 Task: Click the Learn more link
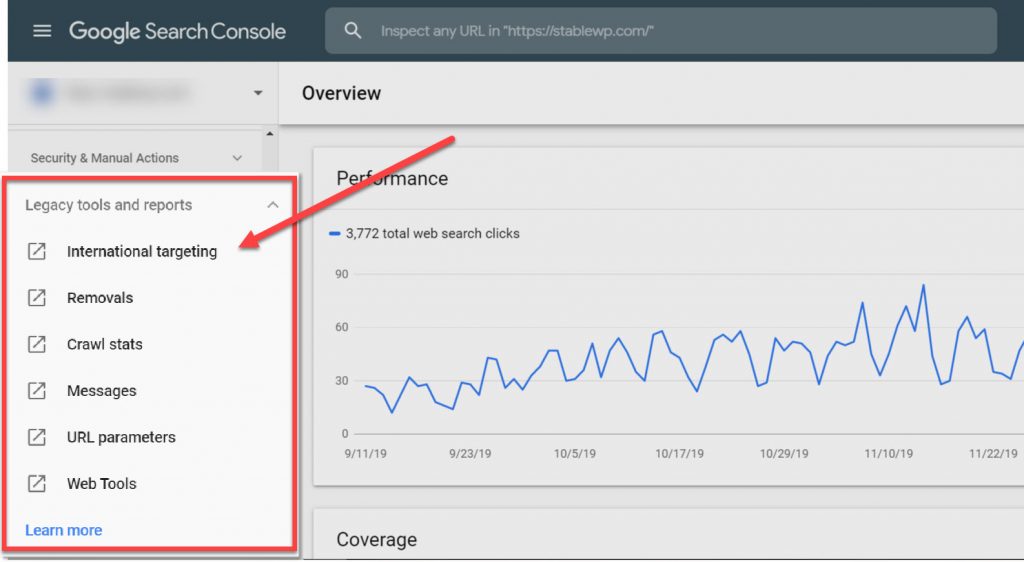pos(63,530)
